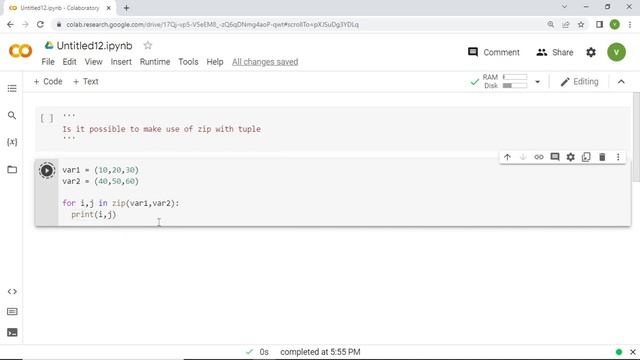The image size is (640, 360).
Task: Click the Colab logo
Action: (20, 51)
